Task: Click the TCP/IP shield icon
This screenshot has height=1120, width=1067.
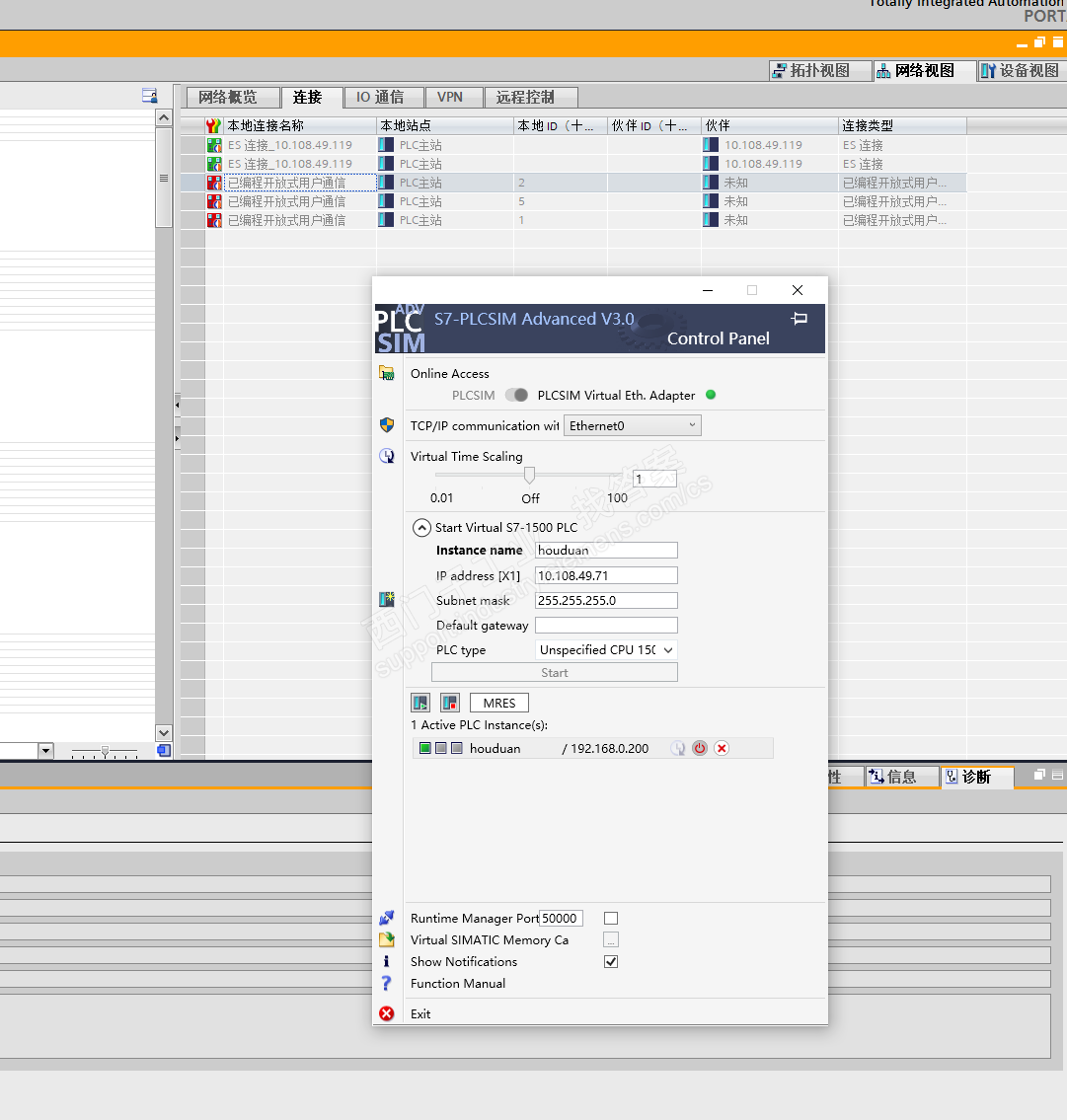Action: click(x=387, y=425)
